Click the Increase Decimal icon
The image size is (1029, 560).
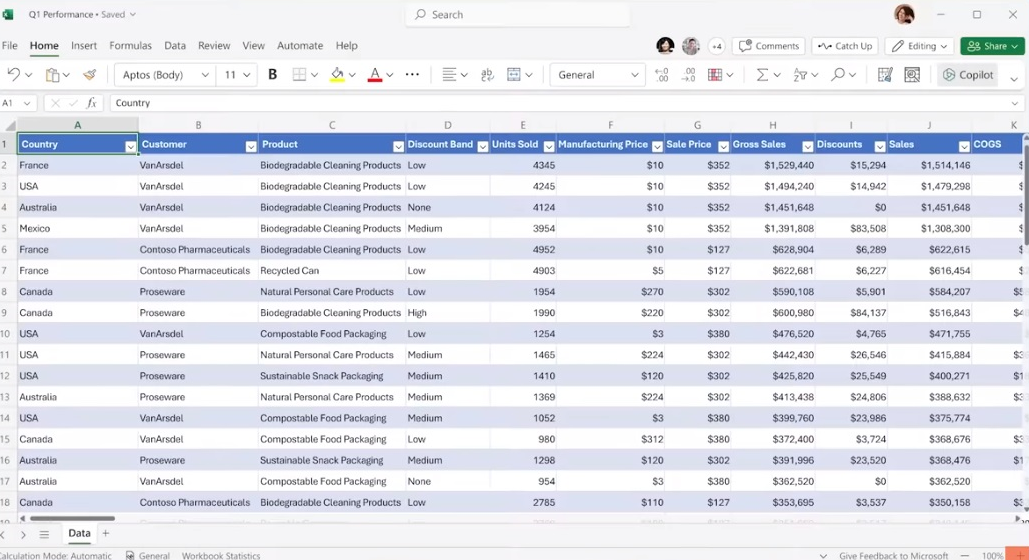click(x=661, y=75)
